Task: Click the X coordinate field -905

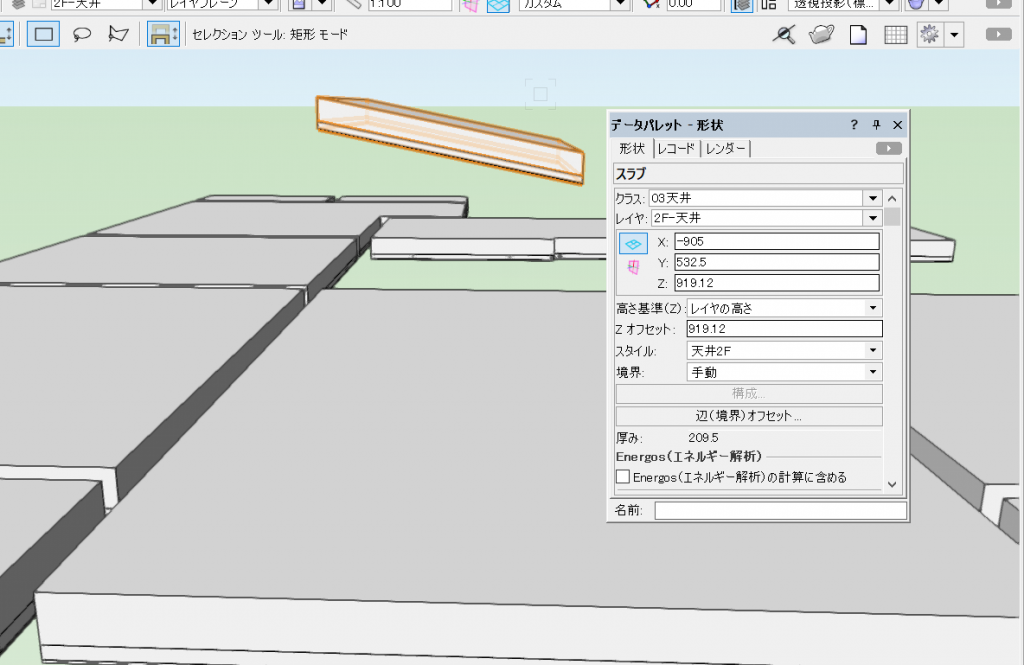Action: click(776, 242)
